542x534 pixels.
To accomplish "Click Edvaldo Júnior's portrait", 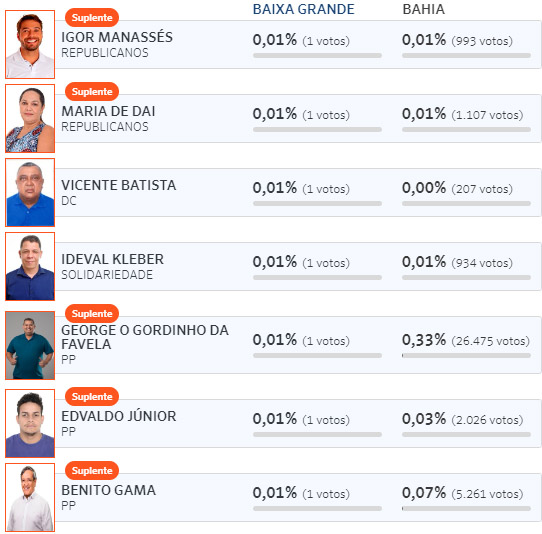I will [30, 423].
